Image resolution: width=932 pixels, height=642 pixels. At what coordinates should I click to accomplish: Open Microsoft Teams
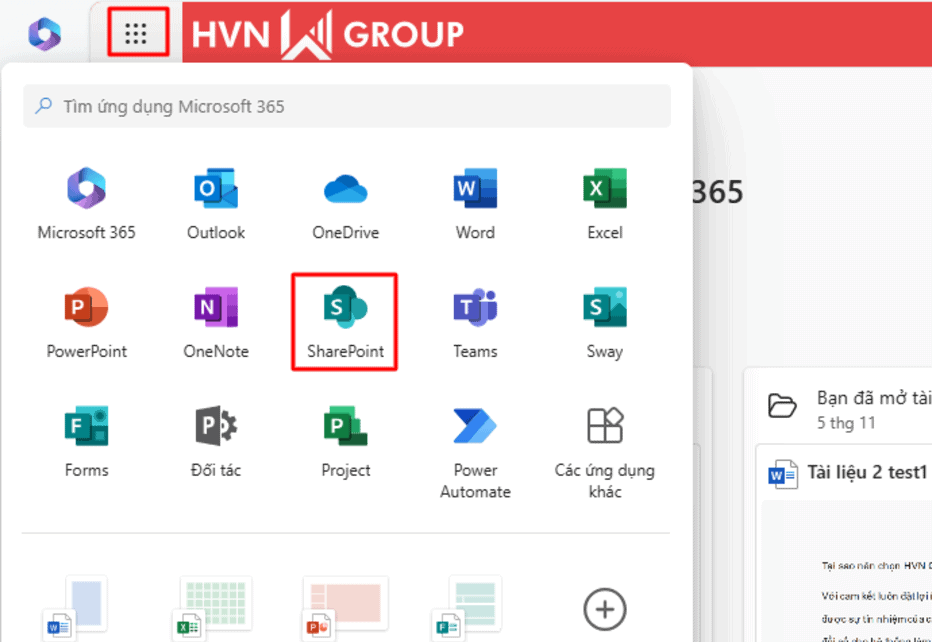tap(476, 322)
